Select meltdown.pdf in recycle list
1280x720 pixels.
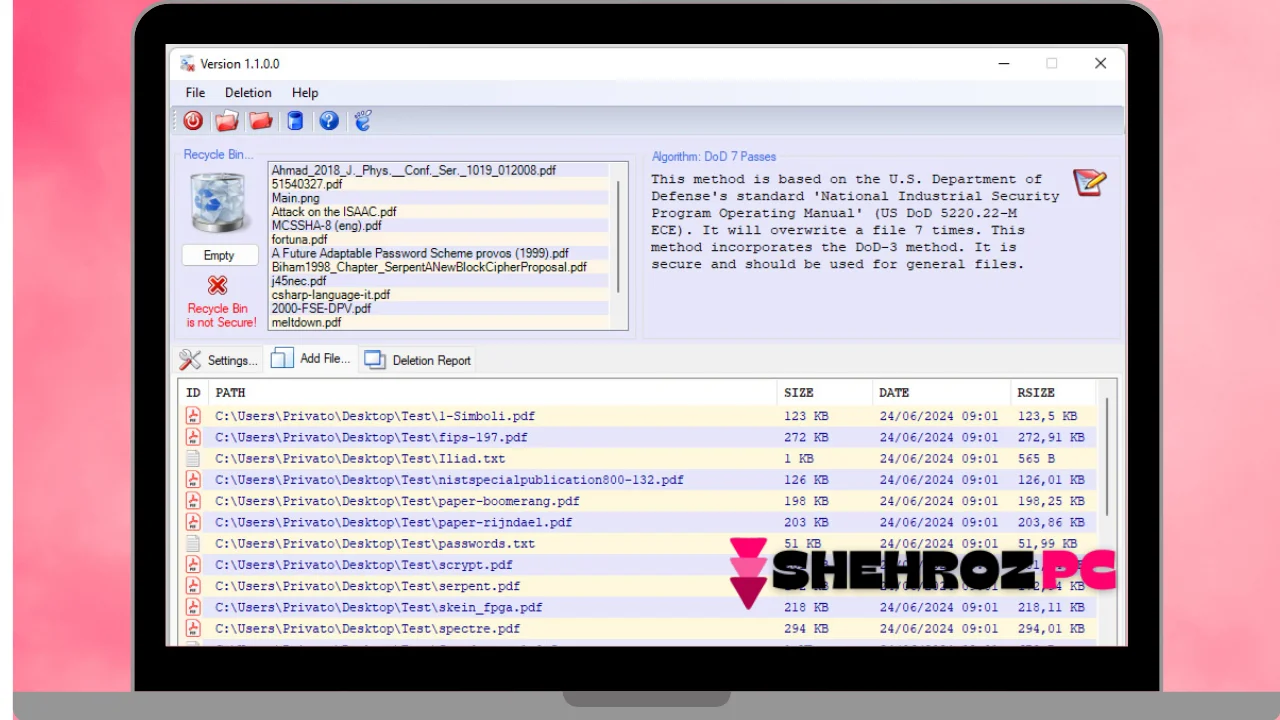(439, 323)
